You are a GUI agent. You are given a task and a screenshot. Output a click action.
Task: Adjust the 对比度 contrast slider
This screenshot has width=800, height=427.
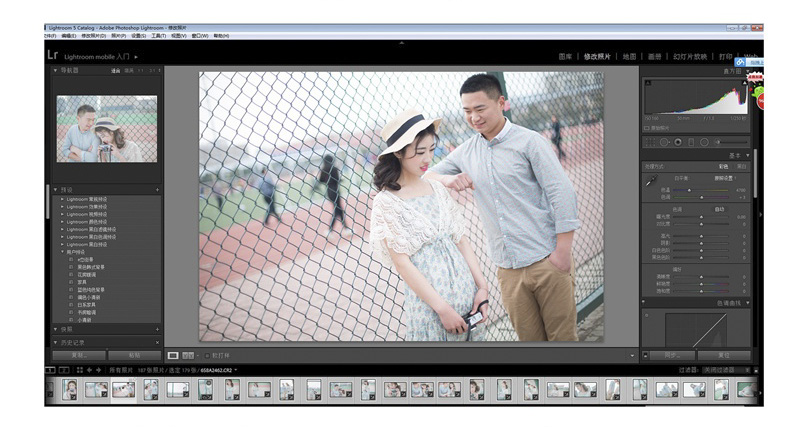click(x=702, y=224)
